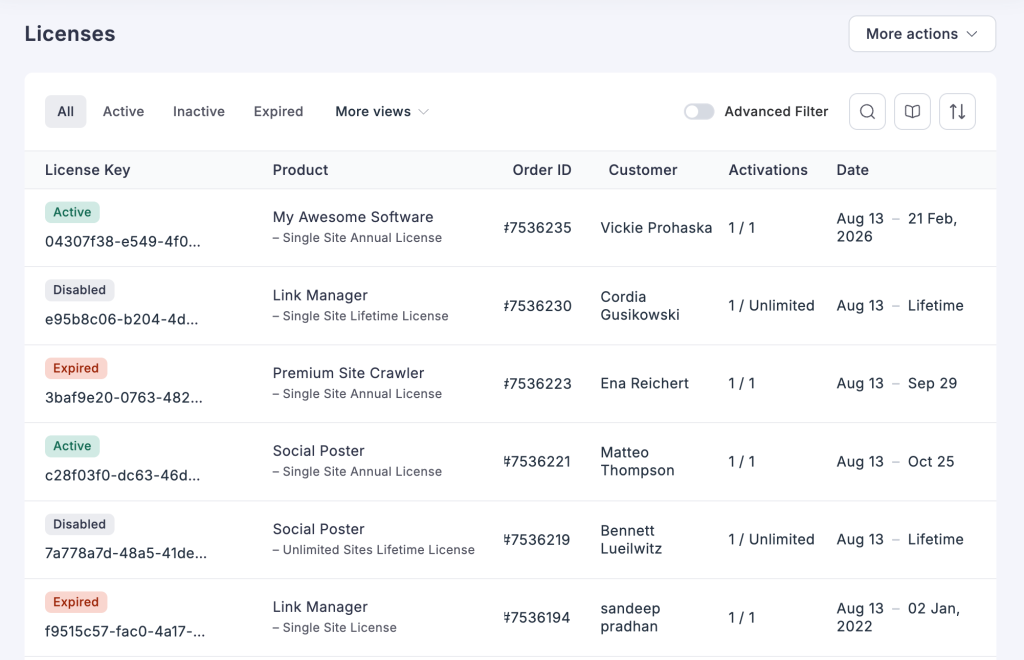Click the Active badge on license c28f03f0
This screenshot has height=660, width=1024.
pyautogui.click(x=72, y=446)
